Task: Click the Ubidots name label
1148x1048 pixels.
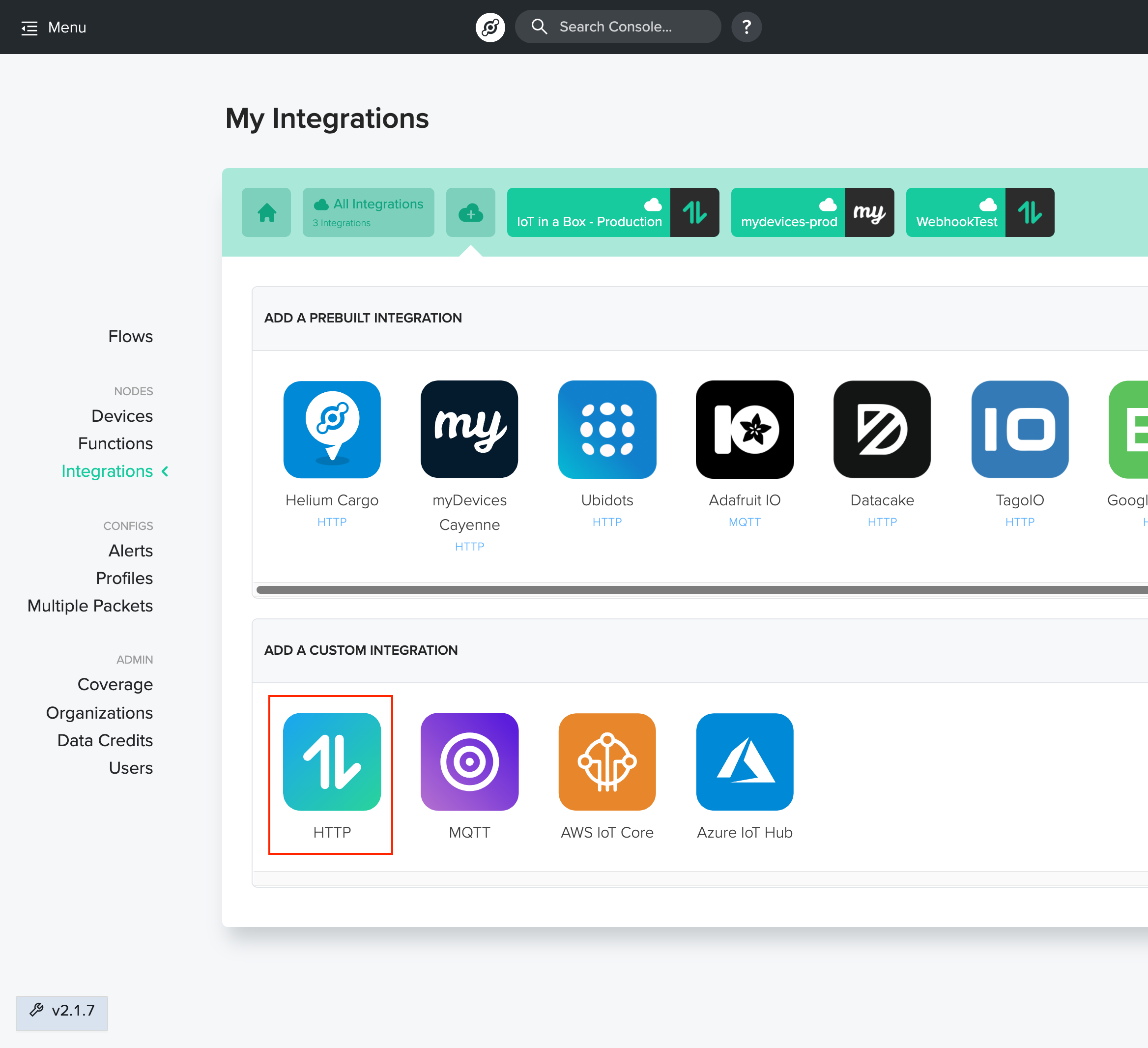Action: coord(607,500)
